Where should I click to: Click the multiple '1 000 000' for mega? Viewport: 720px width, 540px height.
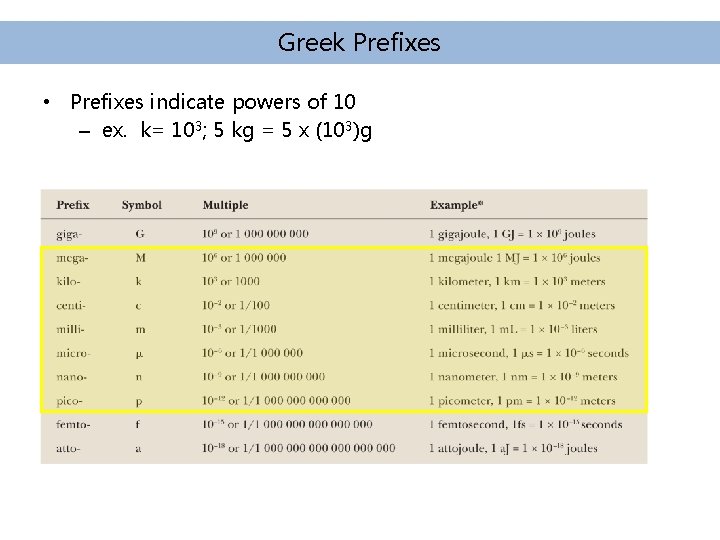[x=261, y=258]
